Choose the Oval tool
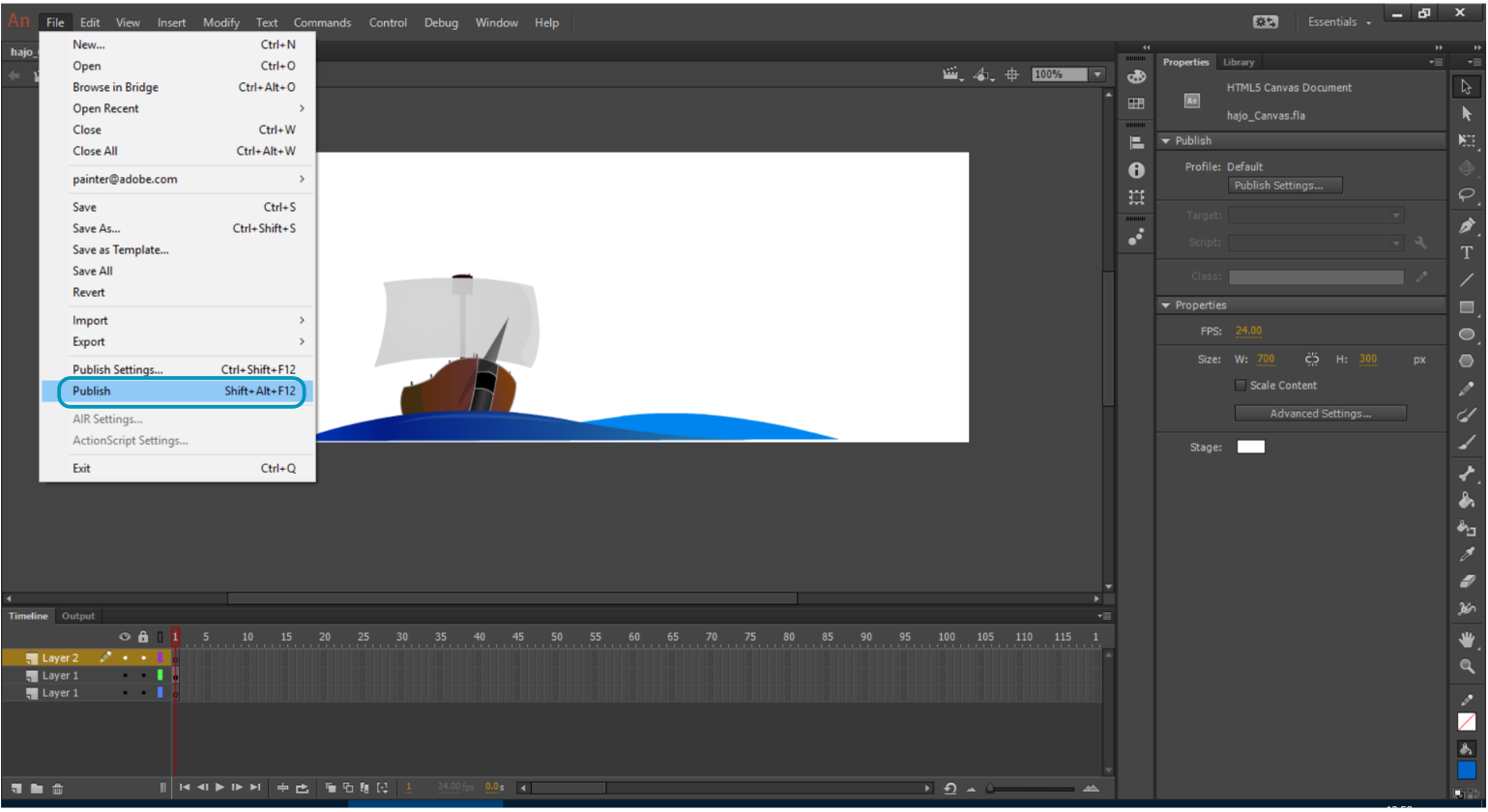 [x=1466, y=334]
